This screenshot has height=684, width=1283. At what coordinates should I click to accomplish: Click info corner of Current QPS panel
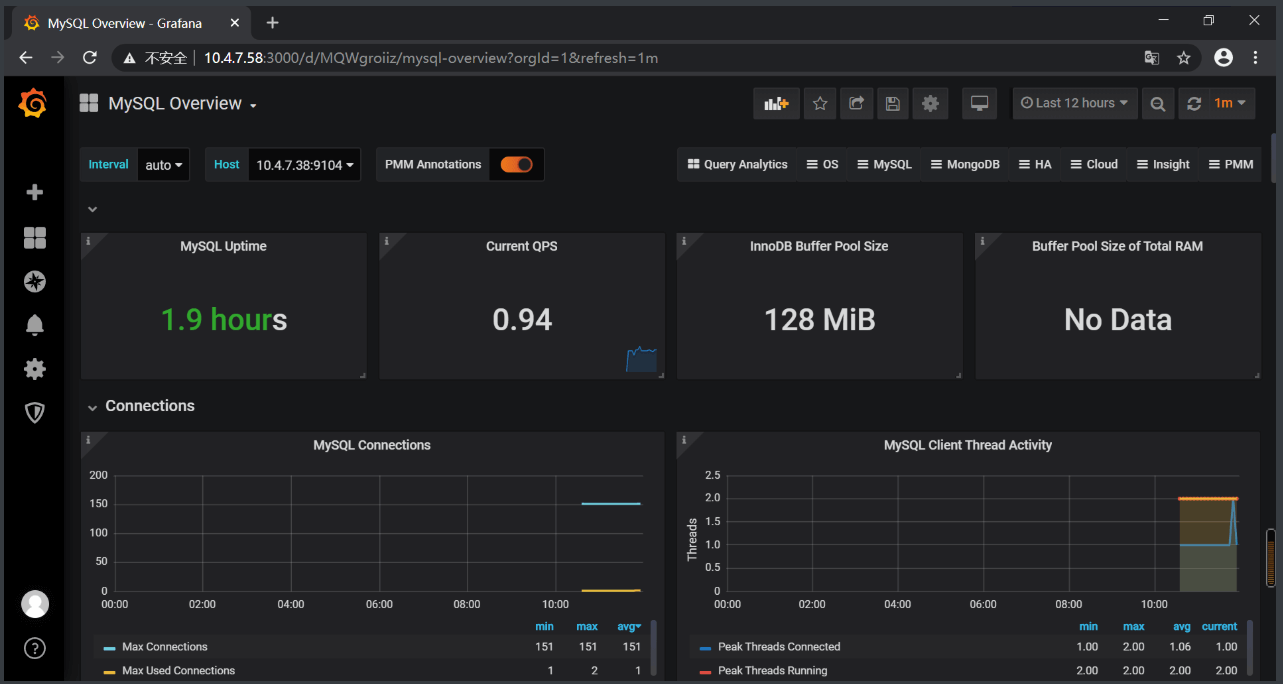[386, 241]
